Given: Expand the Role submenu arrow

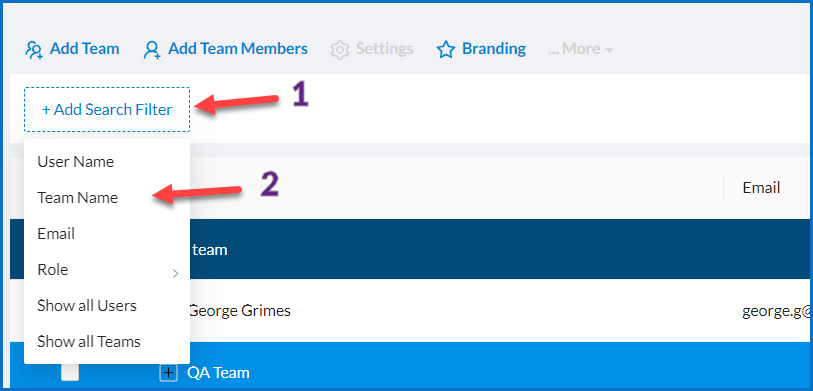Looking at the screenshot, I should (x=176, y=273).
